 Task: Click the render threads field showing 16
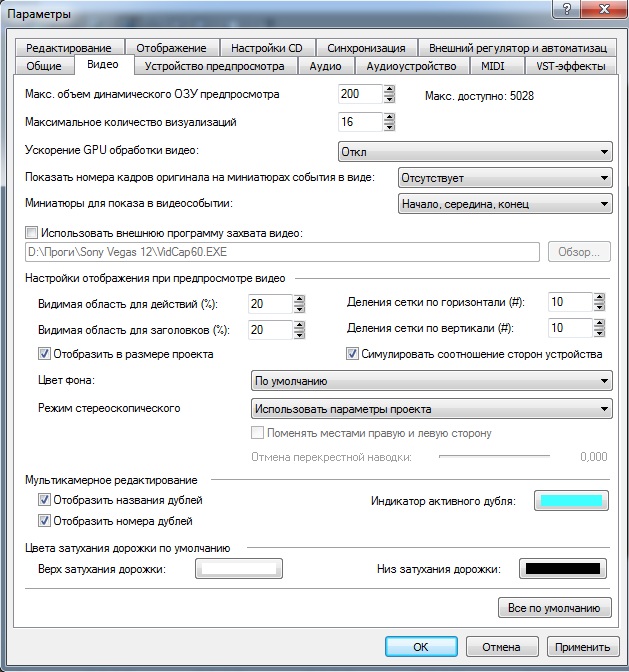point(360,122)
